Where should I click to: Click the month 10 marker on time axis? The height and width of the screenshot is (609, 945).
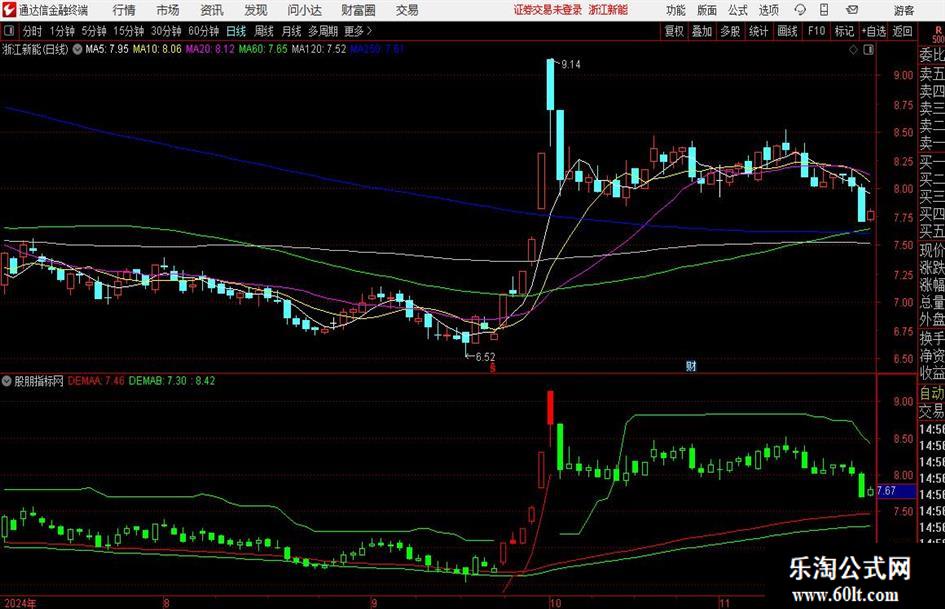point(554,603)
